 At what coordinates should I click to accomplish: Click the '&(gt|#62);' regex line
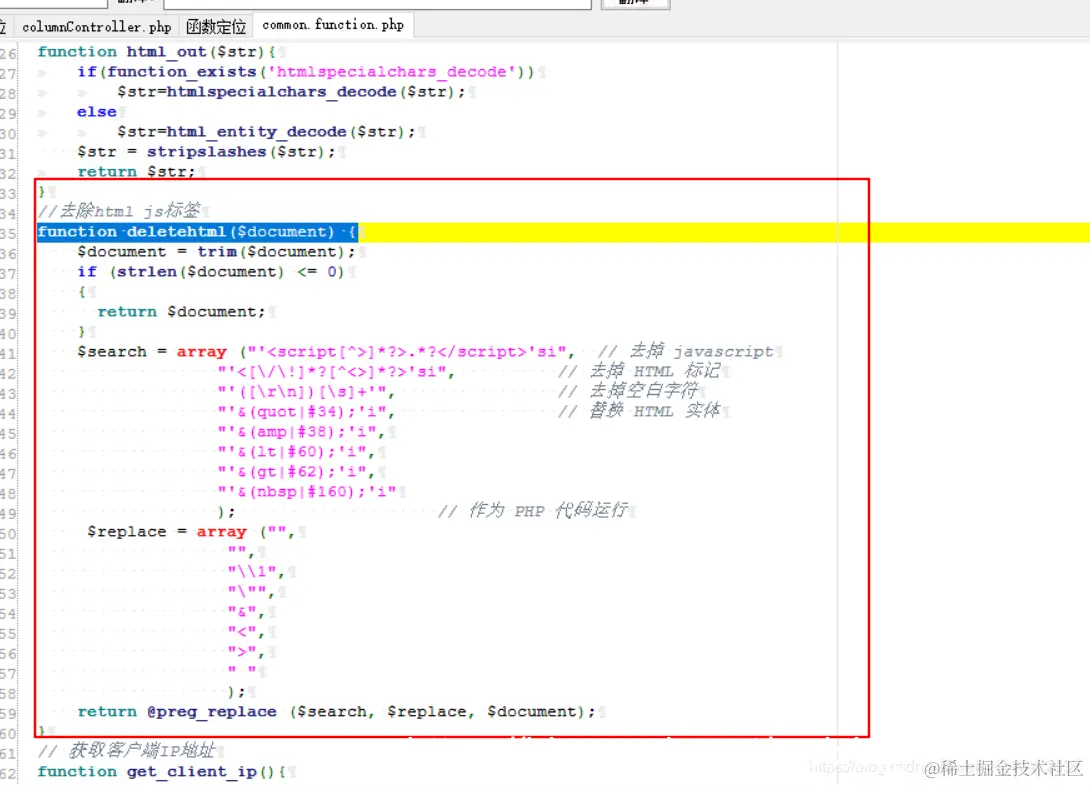tap(296, 472)
